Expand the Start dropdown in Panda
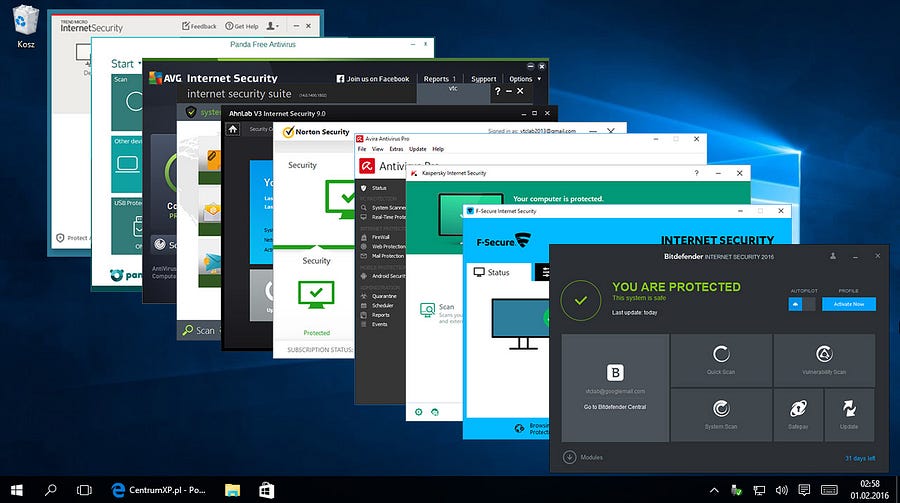This screenshot has width=900, height=503. click(126, 64)
